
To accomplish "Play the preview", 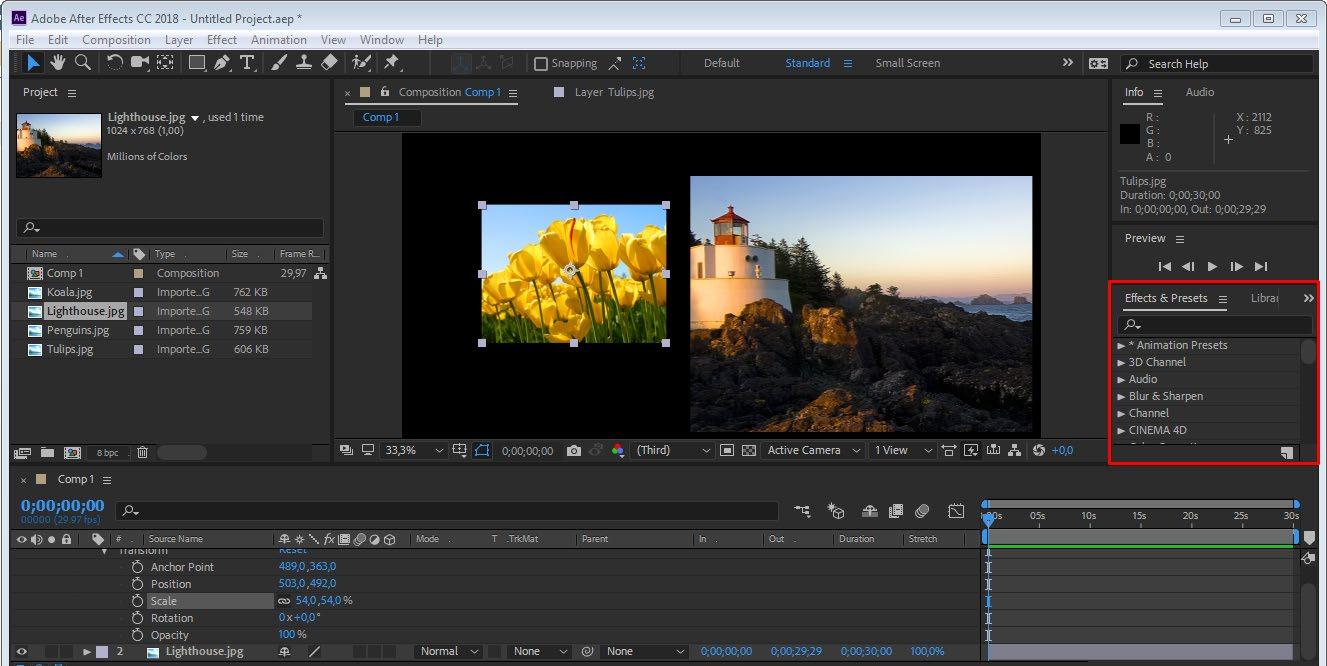I will pos(1212,267).
